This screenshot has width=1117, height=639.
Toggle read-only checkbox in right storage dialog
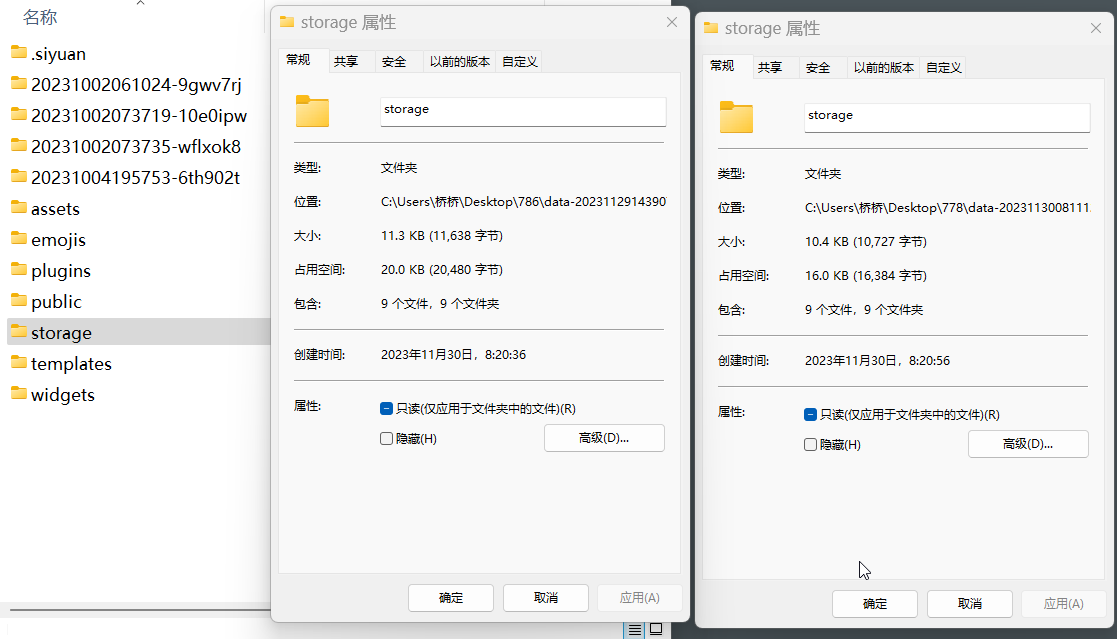click(810, 415)
